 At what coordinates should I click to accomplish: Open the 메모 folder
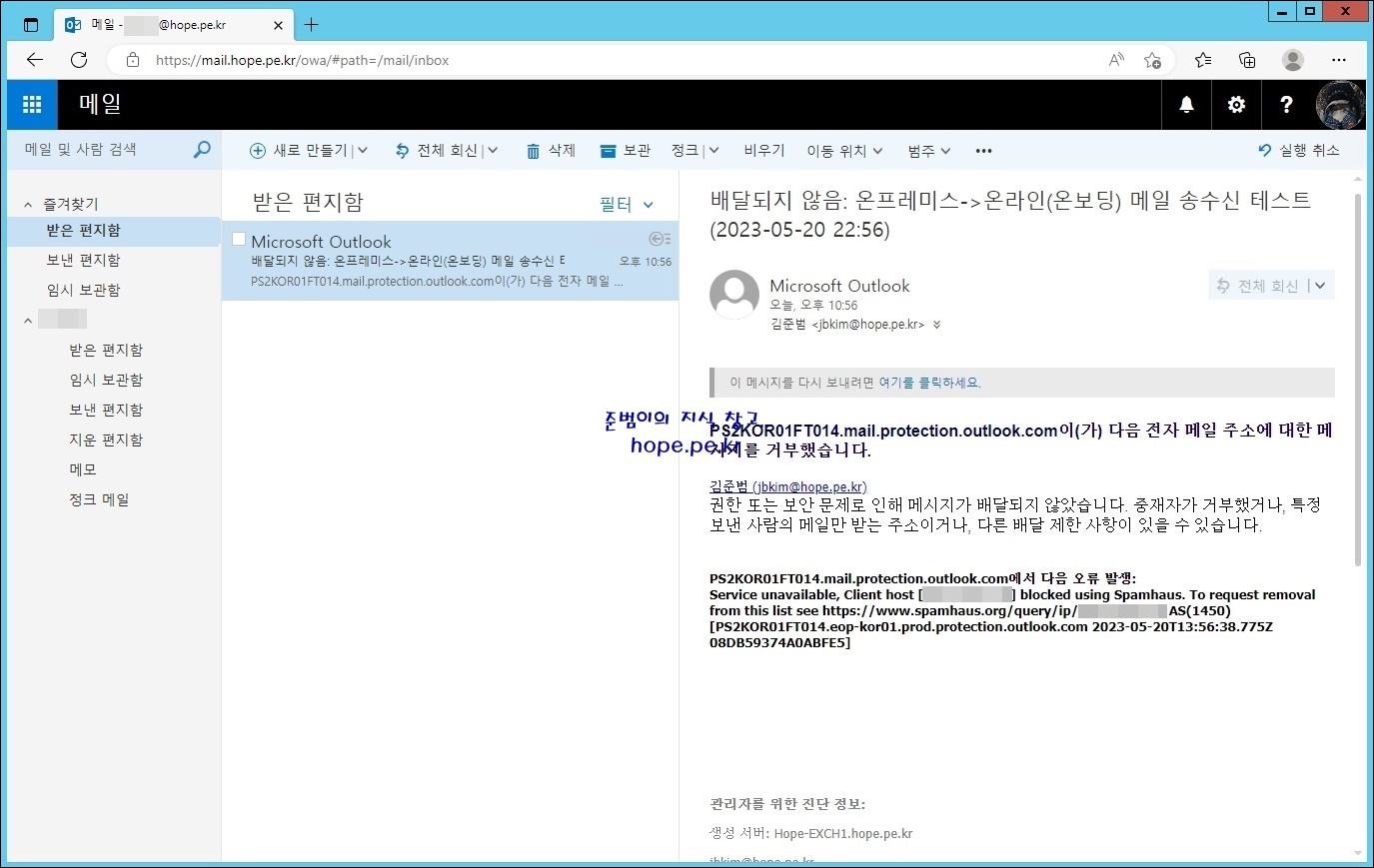click(x=83, y=470)
